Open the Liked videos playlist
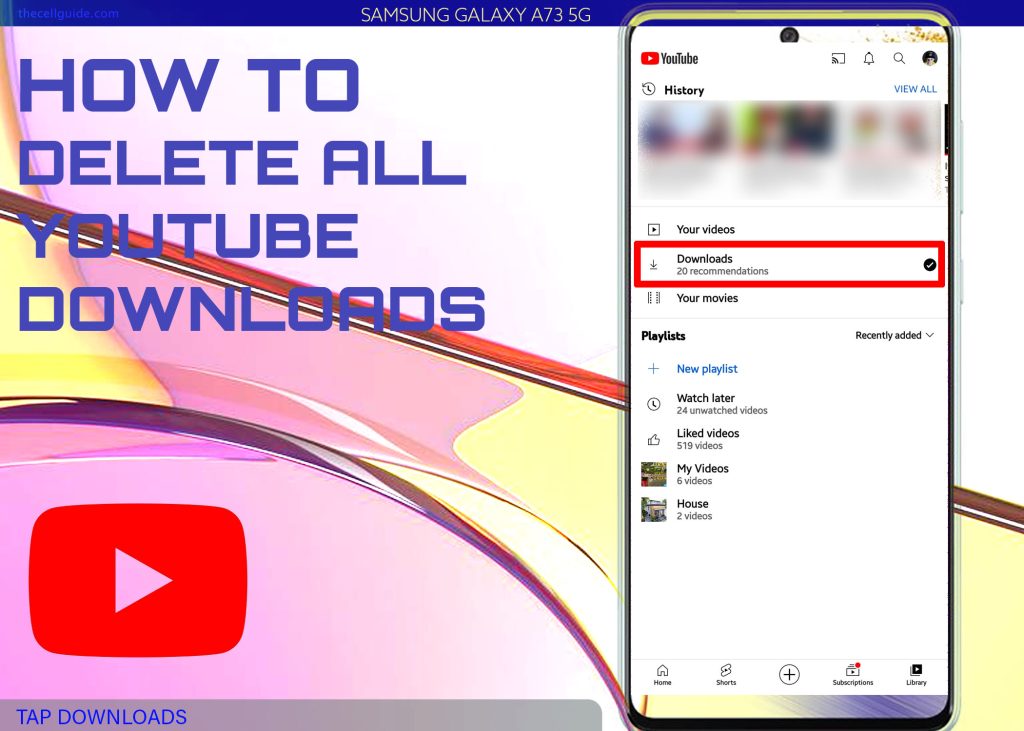Image resolution: width=1024 pixels, height=731 pixels. pos(790,440)
